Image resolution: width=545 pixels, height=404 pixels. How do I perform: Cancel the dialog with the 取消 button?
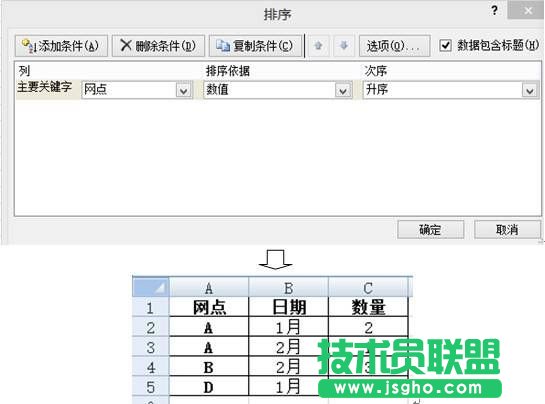[507, 229]
